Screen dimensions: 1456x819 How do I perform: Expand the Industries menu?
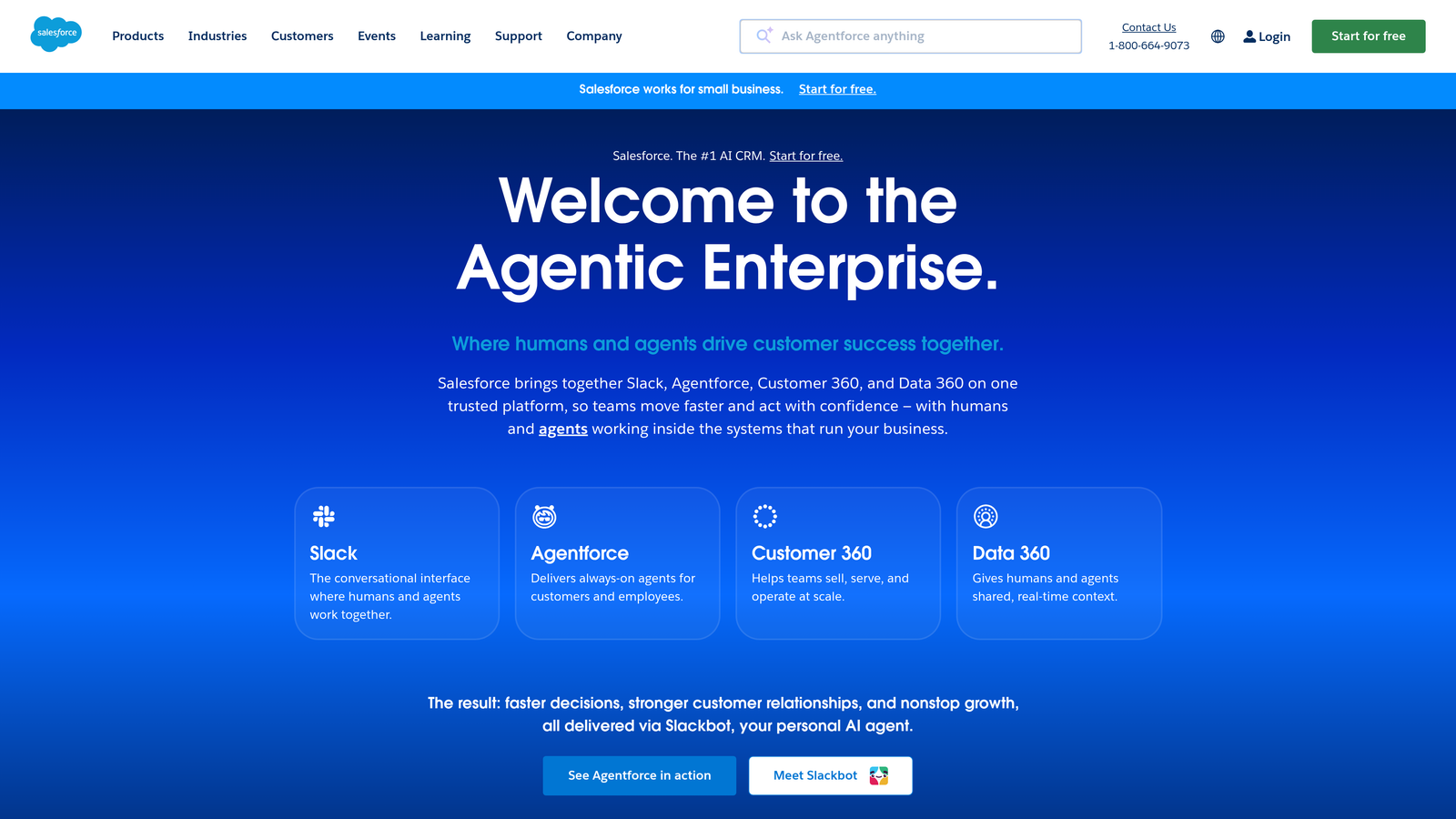point(217,36)
